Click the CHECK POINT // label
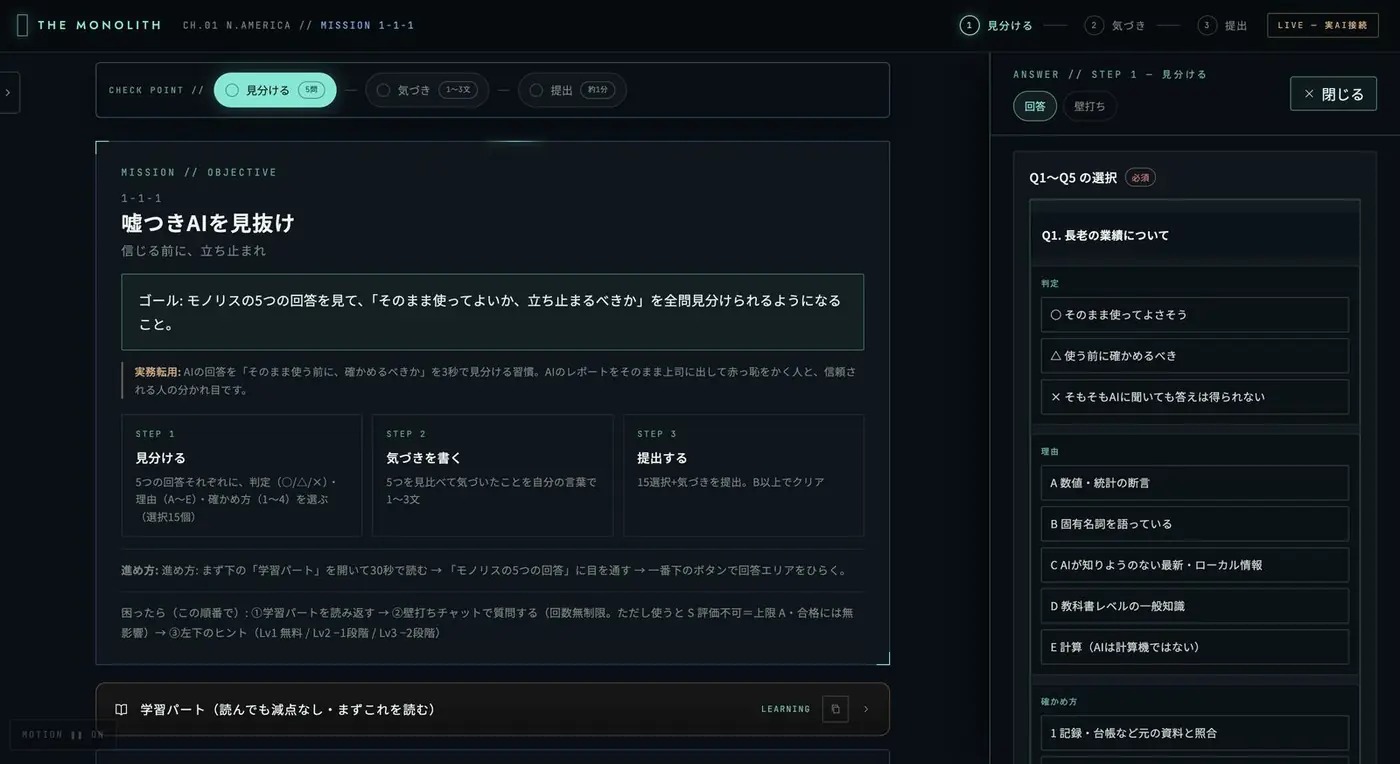 point(156,90)
